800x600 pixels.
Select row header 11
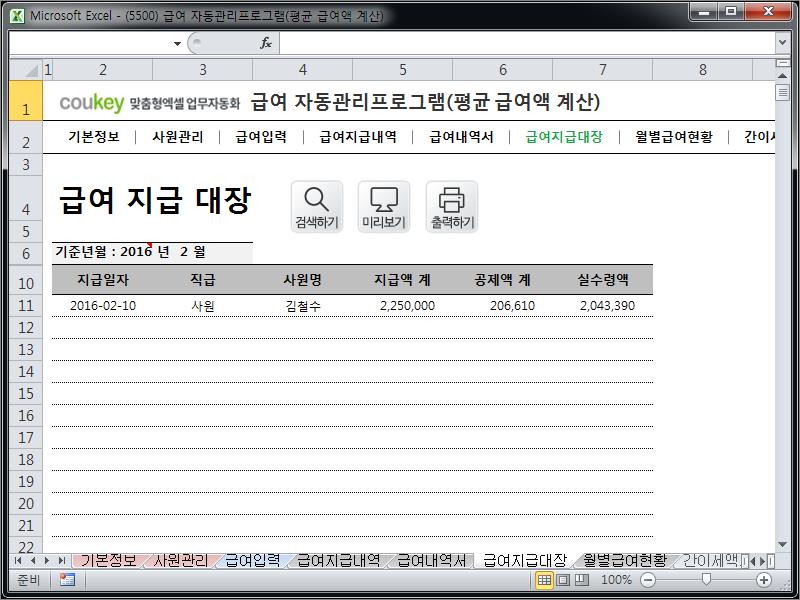point(26,306)
